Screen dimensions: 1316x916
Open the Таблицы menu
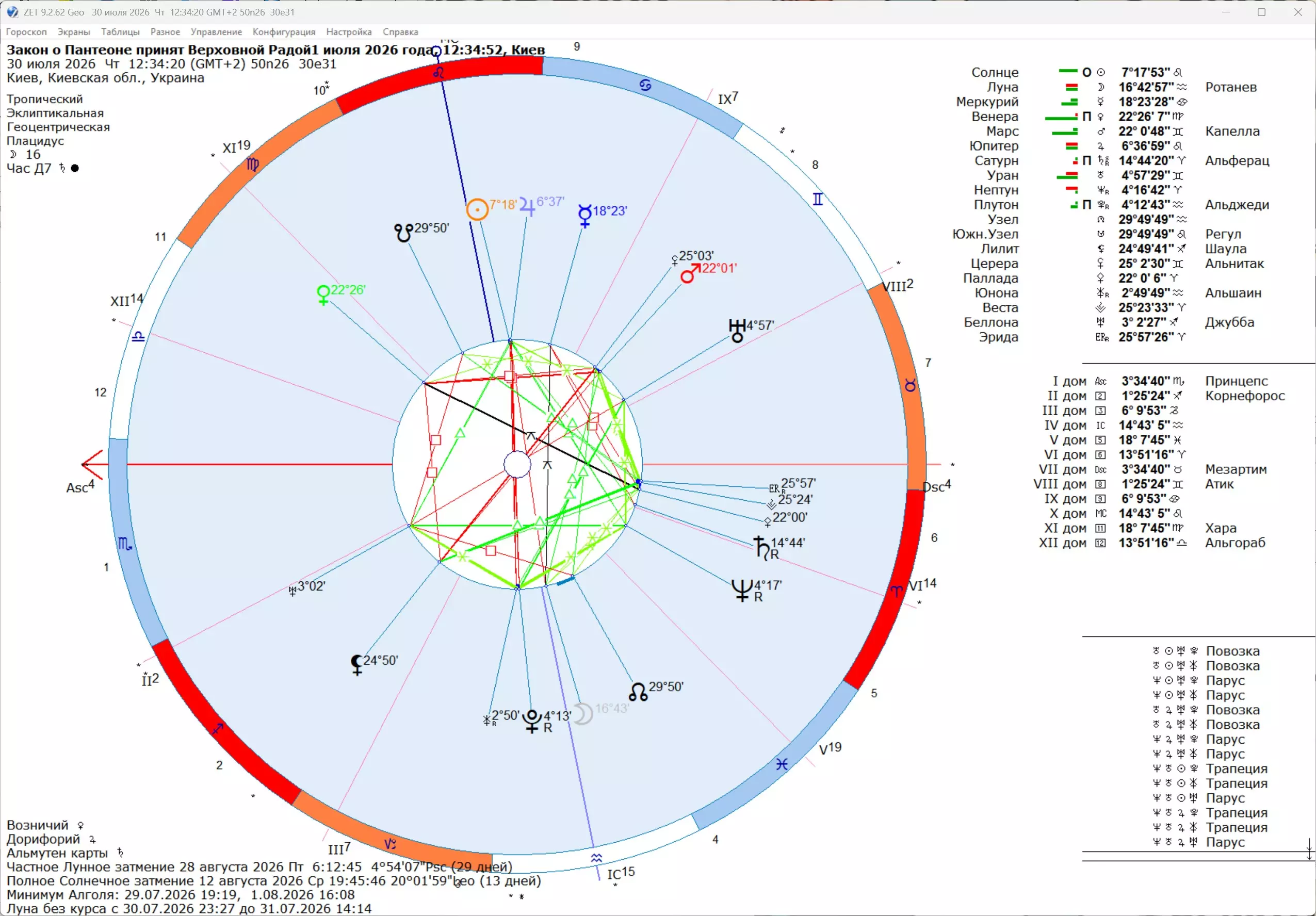120,32
